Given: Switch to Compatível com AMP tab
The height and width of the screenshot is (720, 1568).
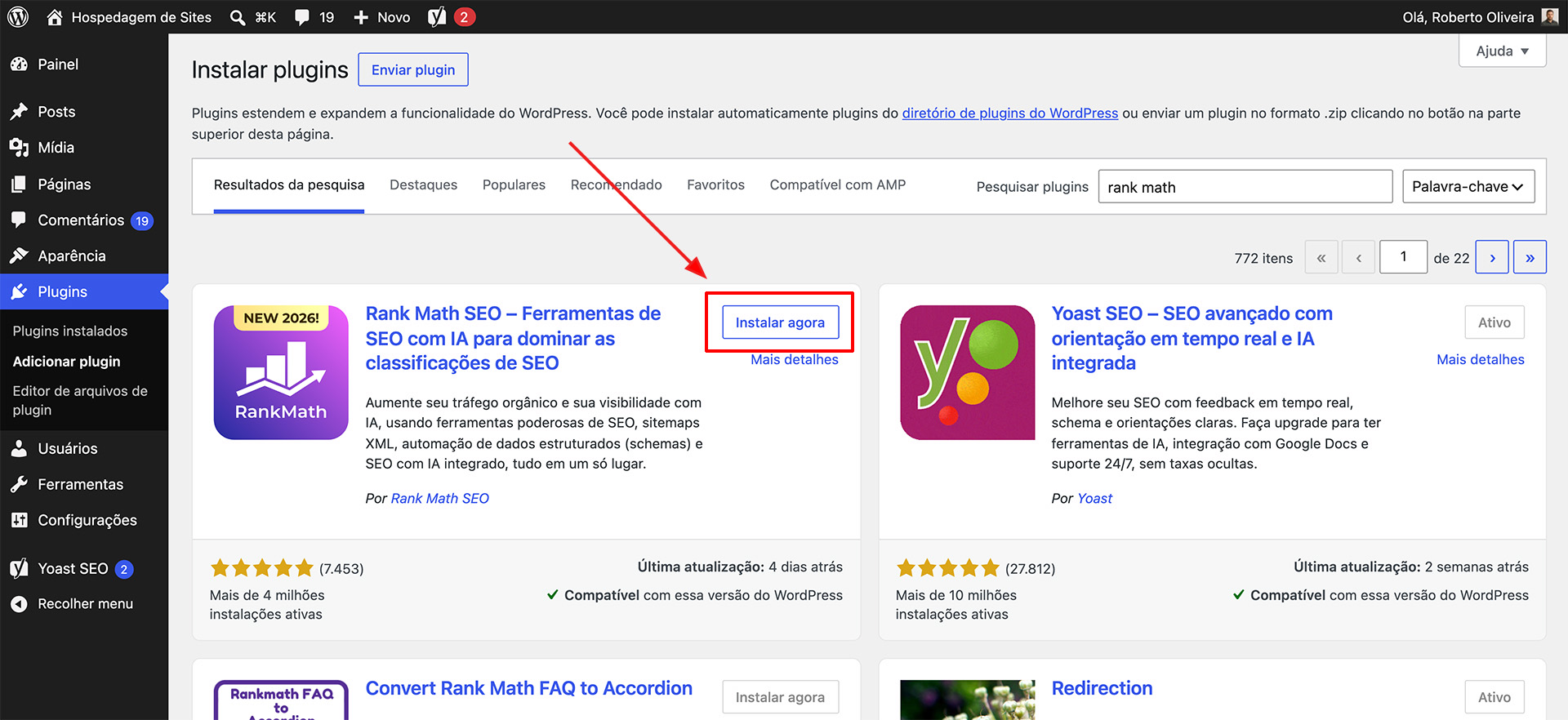Looking at the screenshot, I should click(838, 185).
